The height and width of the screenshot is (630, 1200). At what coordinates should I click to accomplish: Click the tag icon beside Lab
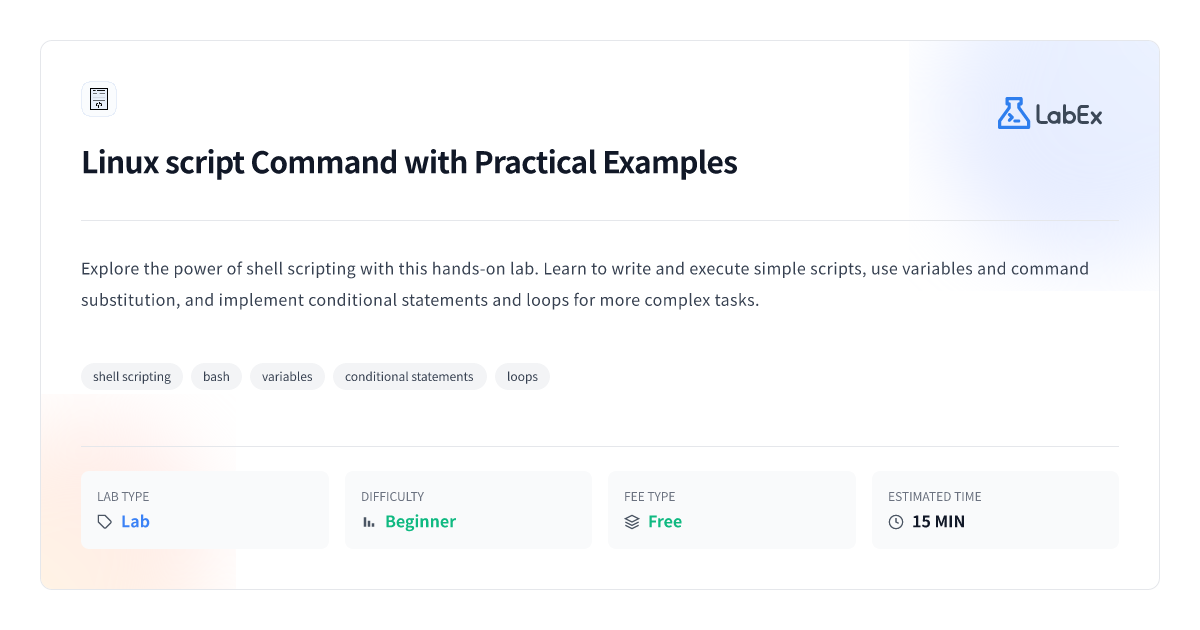(105, 522)
